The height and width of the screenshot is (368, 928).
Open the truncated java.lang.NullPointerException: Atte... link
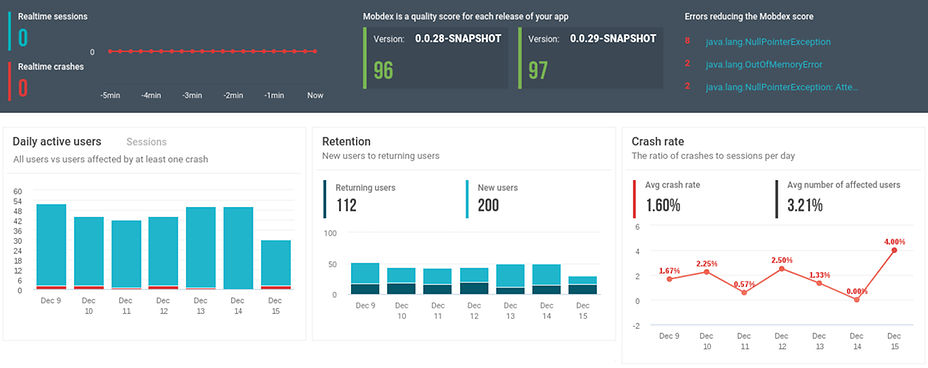pyautogui.click(x=782, y=86)
